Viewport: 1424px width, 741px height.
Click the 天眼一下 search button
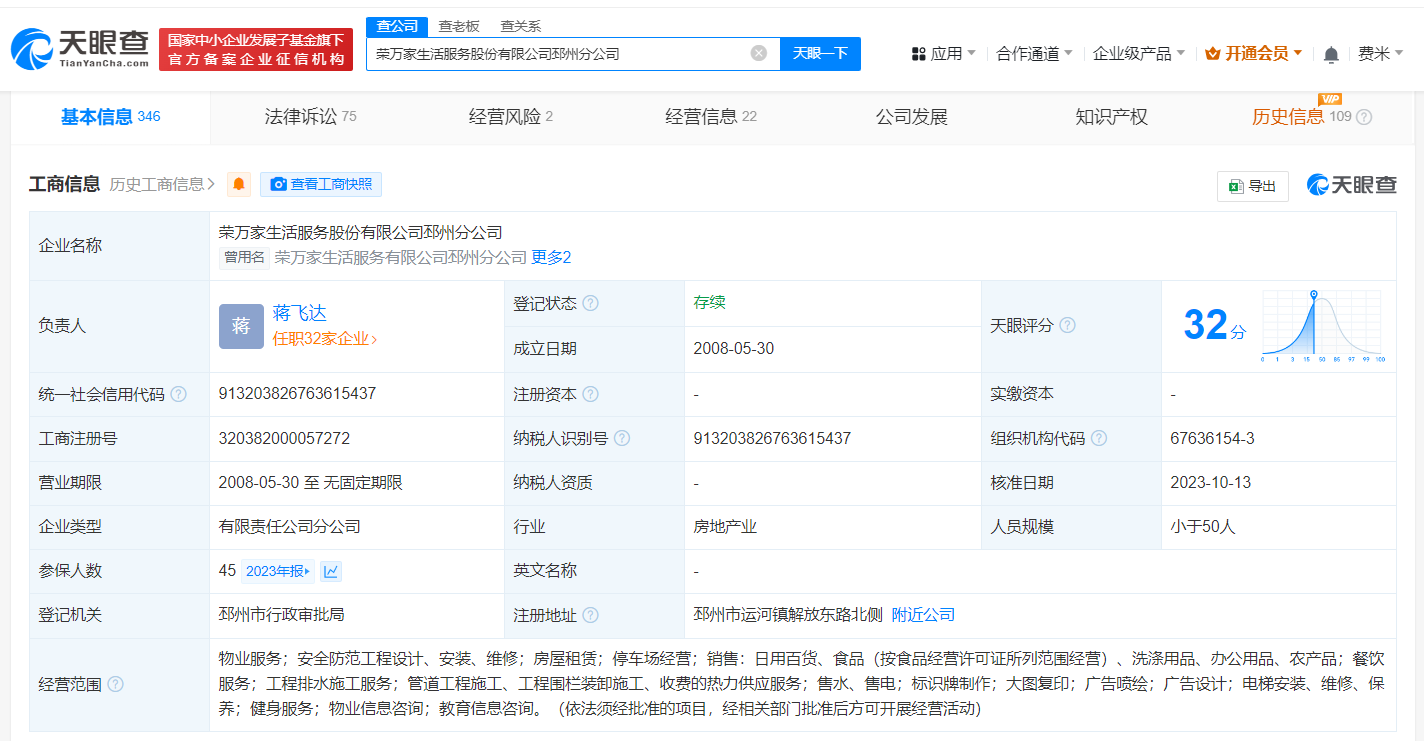[x=821, y=53]
